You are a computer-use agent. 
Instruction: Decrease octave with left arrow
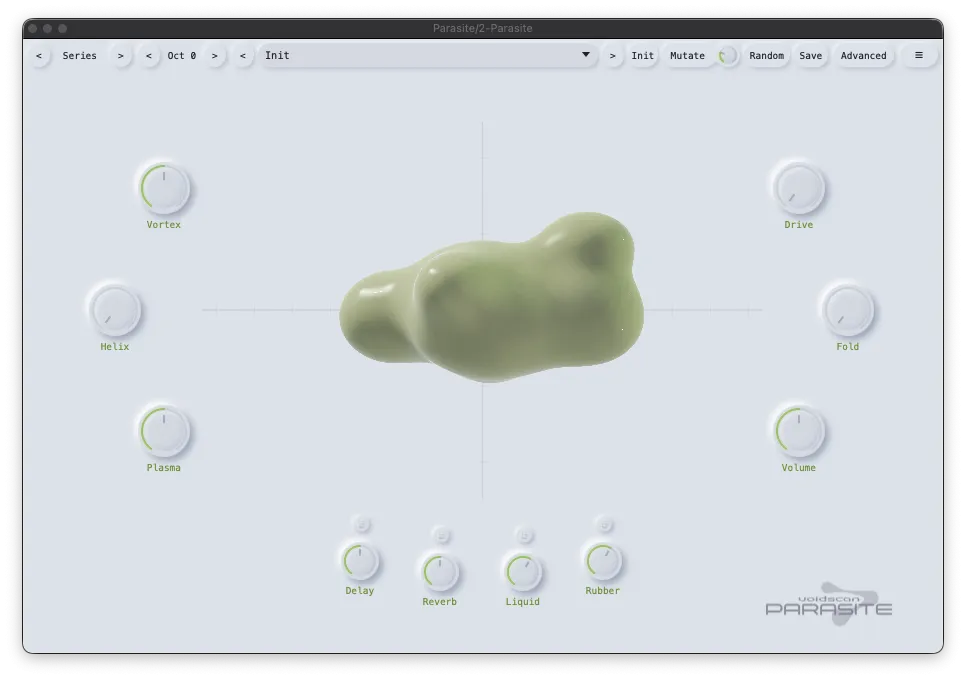pyautogui.click(x=148, y=55)
